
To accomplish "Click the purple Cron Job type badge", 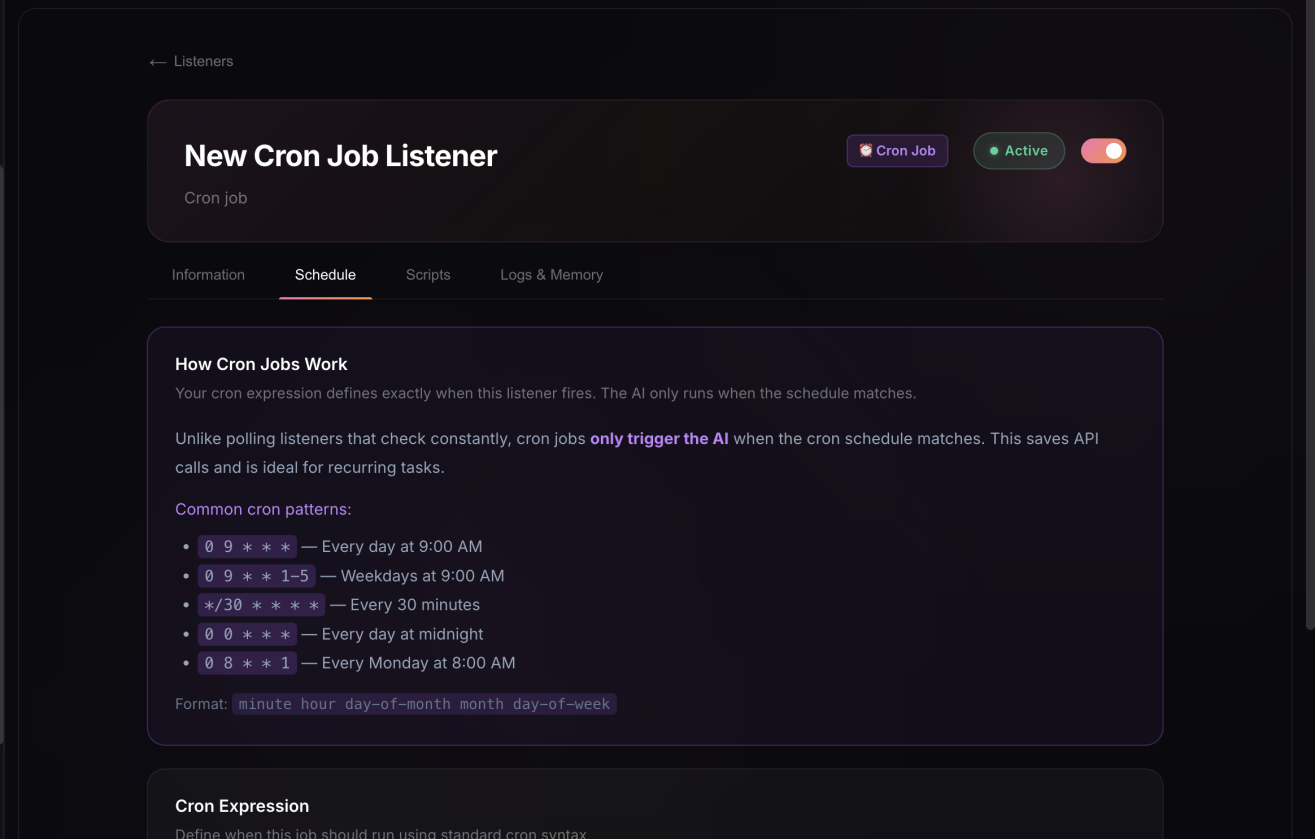I will pos(897,150).
